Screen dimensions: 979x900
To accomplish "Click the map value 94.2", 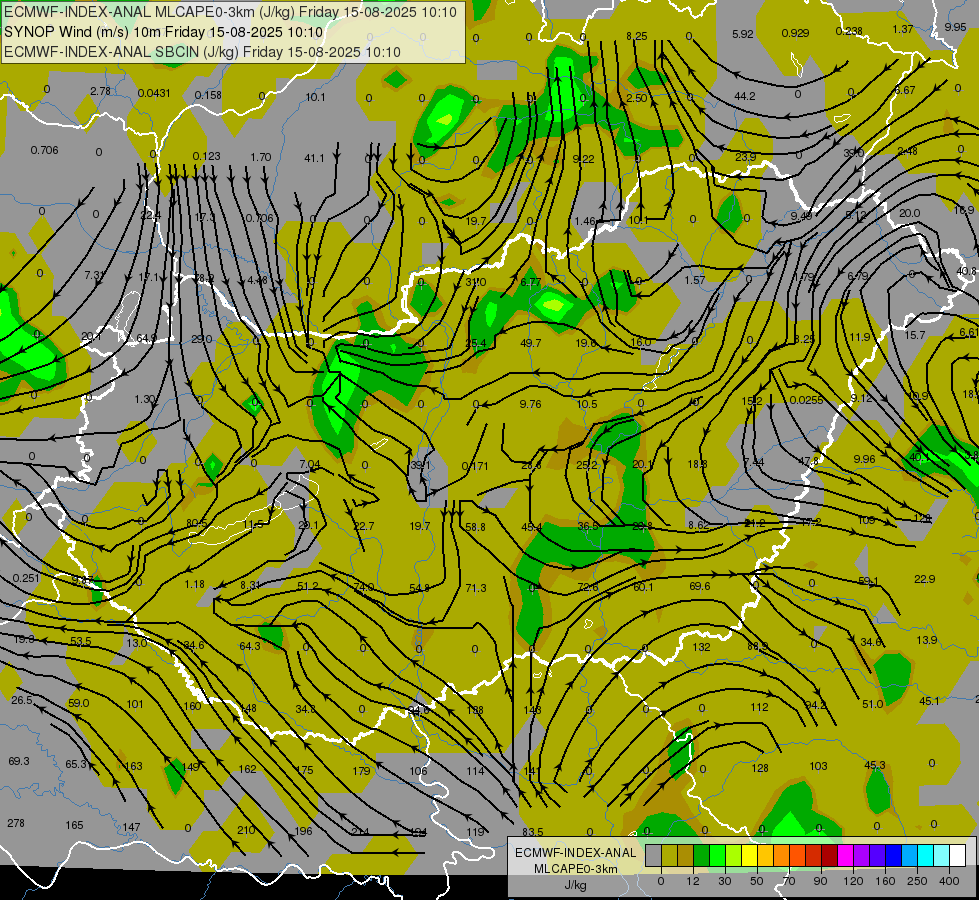I will pyautogui.click(x=815, y=705).
